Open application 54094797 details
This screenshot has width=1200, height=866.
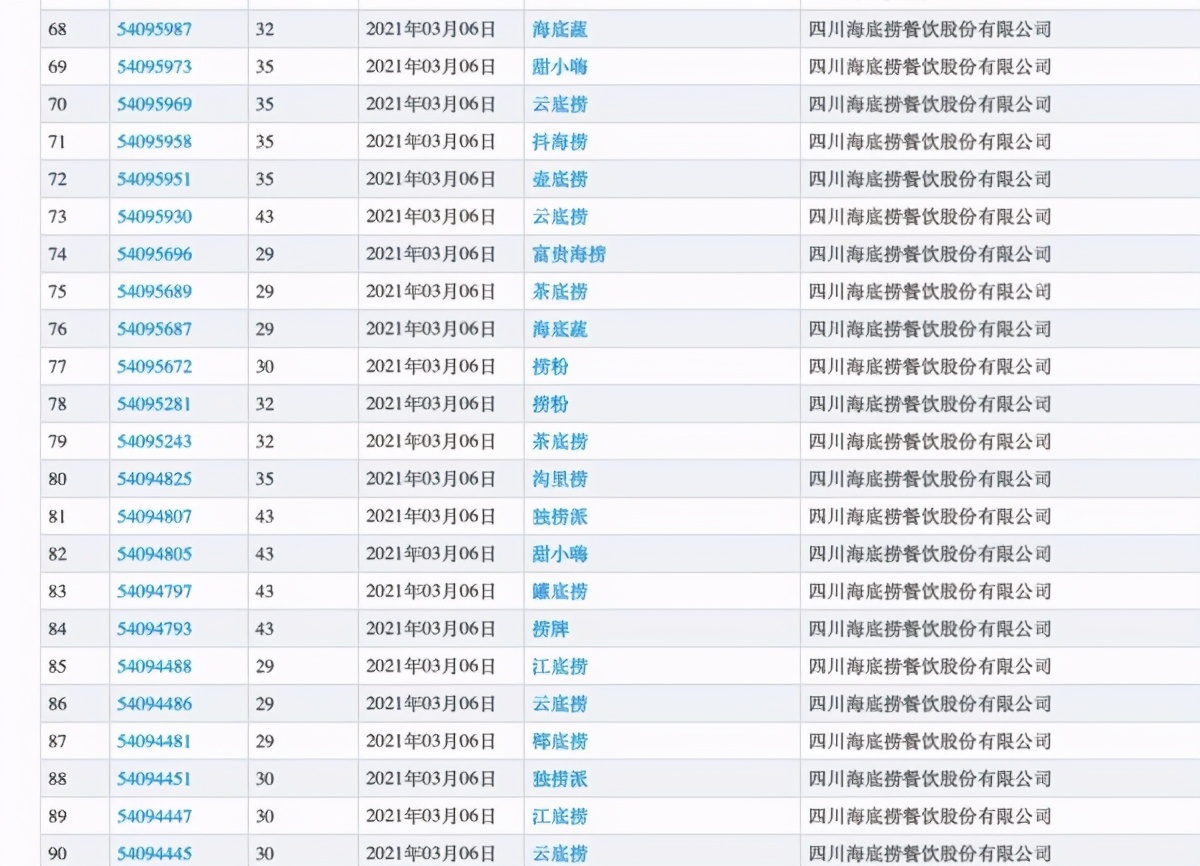coord(154,592)
